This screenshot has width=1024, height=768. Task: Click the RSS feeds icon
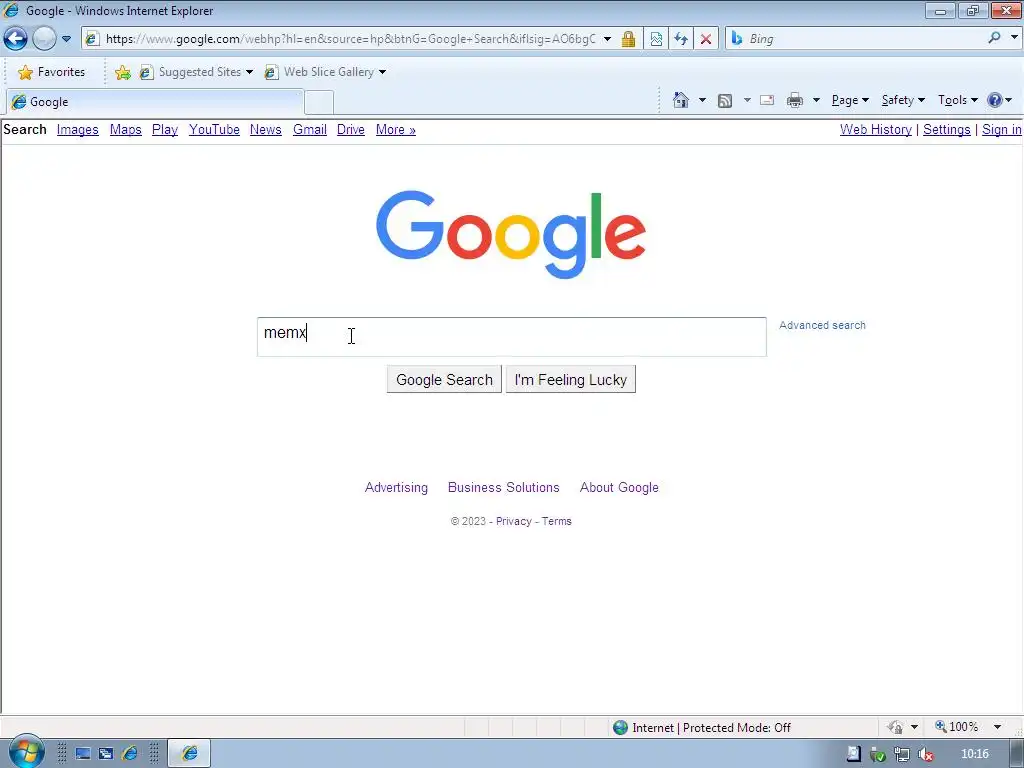coord(725,101)
